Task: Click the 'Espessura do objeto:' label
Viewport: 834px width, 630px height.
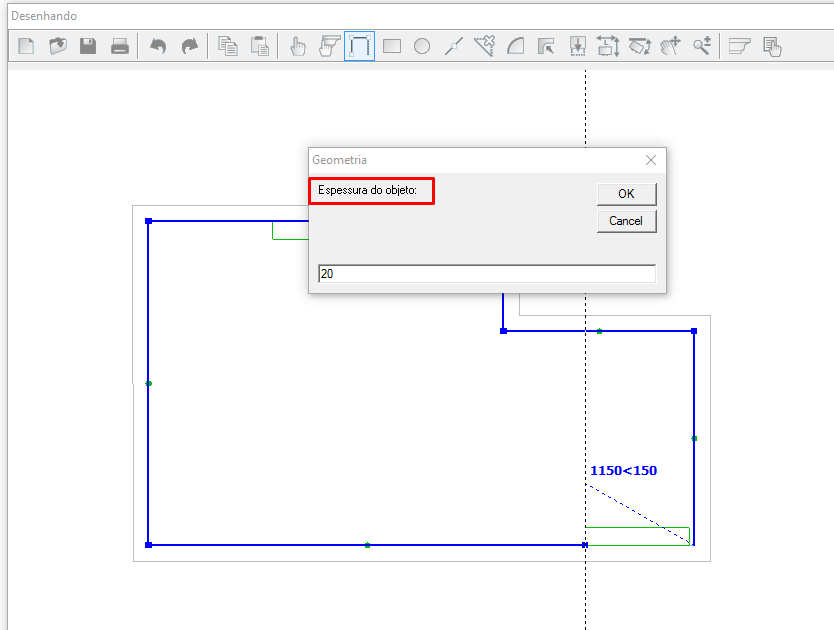Action: pos(368,190)
